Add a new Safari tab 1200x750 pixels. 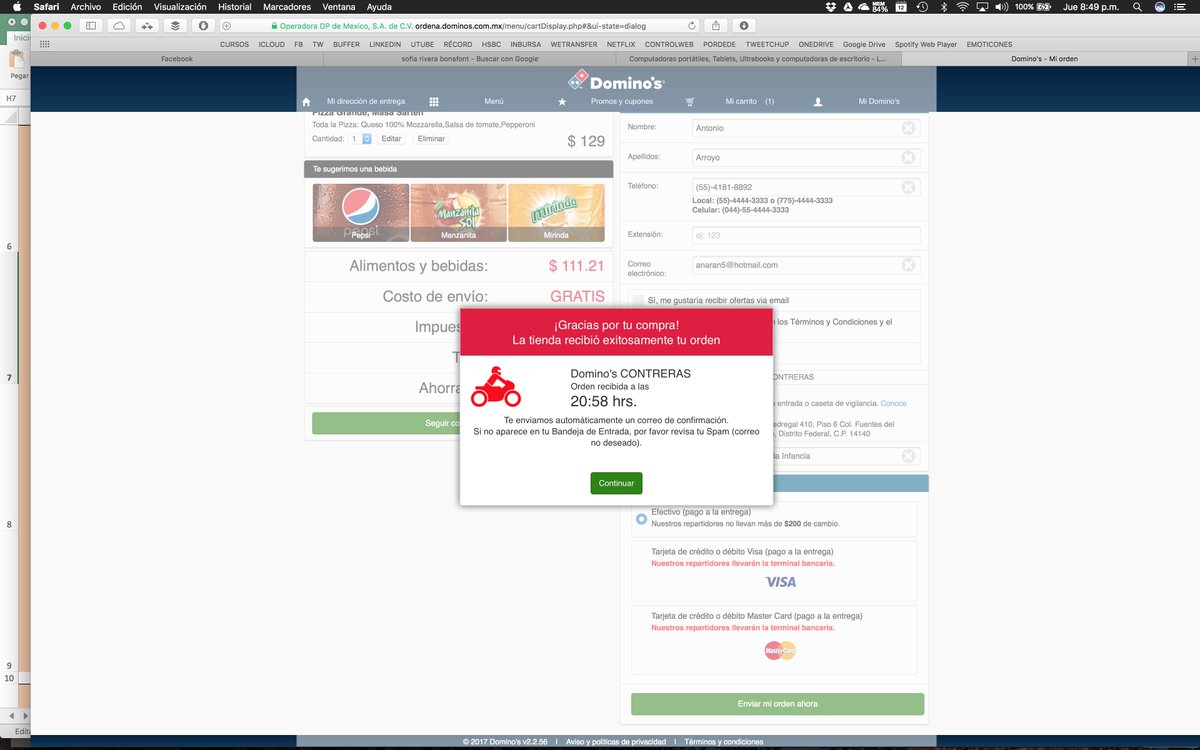1192,59
